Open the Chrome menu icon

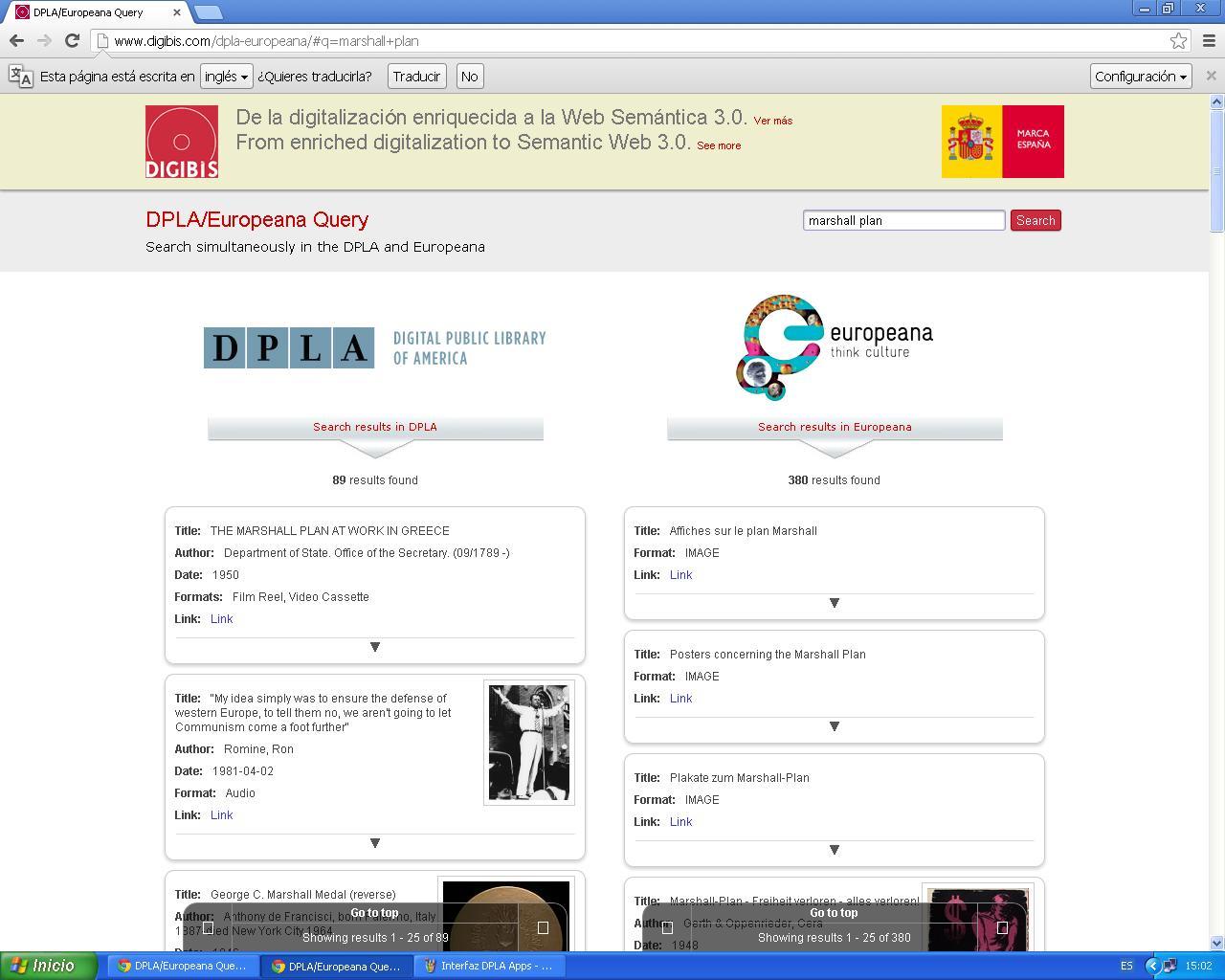tap(1208, 40)
